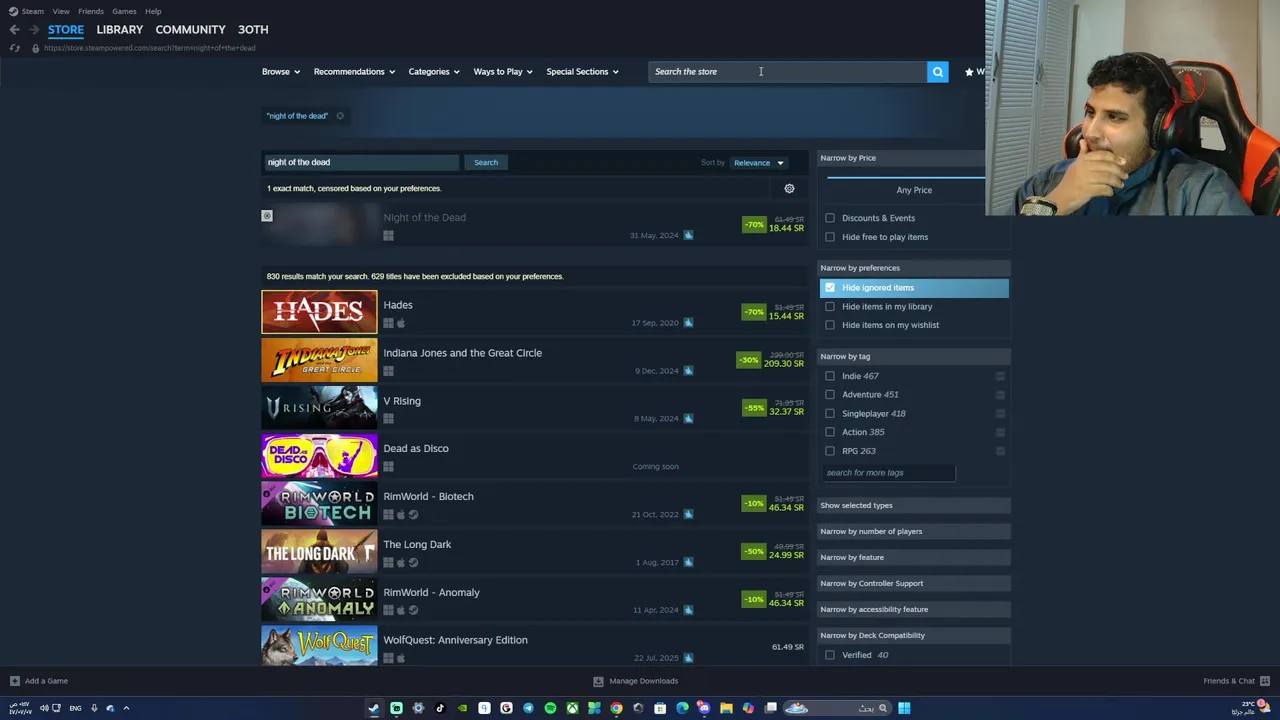Expand Narrow by number of players
The image size is (1280, 720).
click(x=914, y=531)
